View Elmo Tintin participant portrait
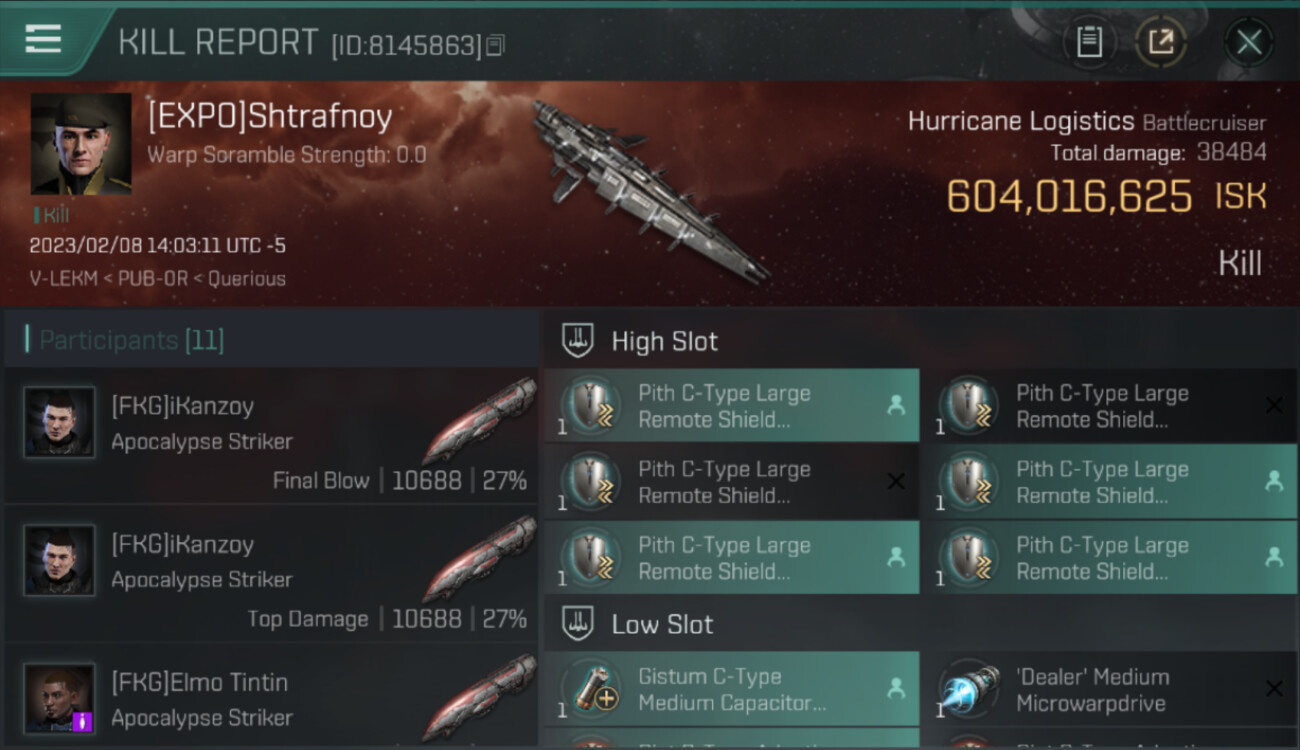1300x750 pixels. pyautogui.click(x=59, y=698)
